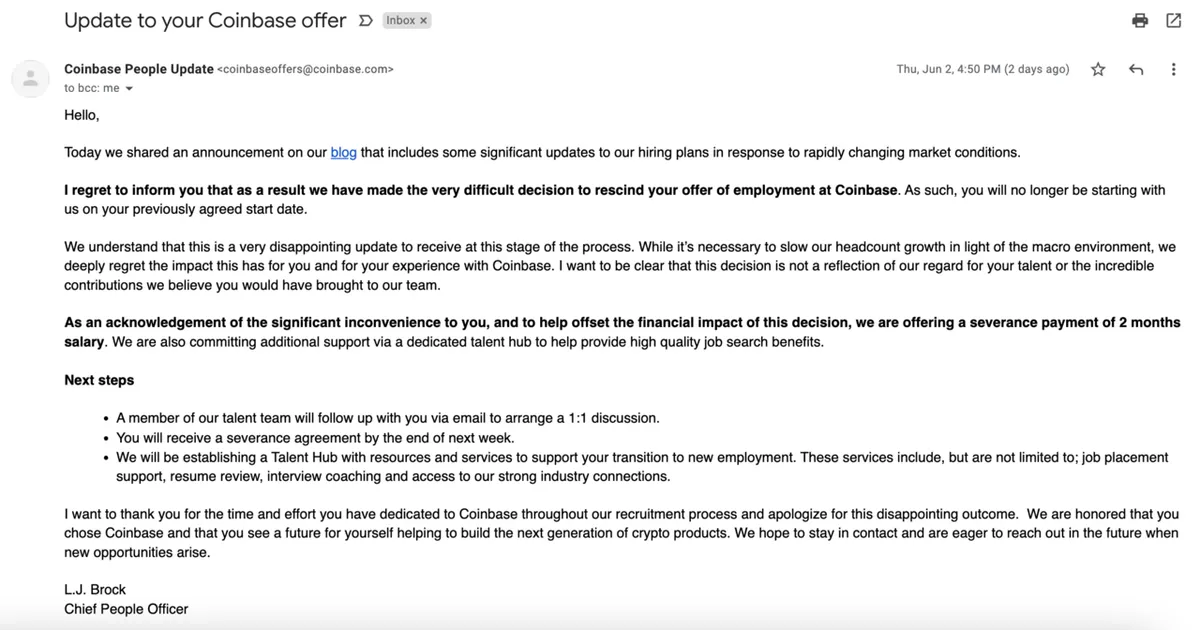The image size is (1200, 630).
Task: Remove the Inbox label with its x
Action: point(423,21)
